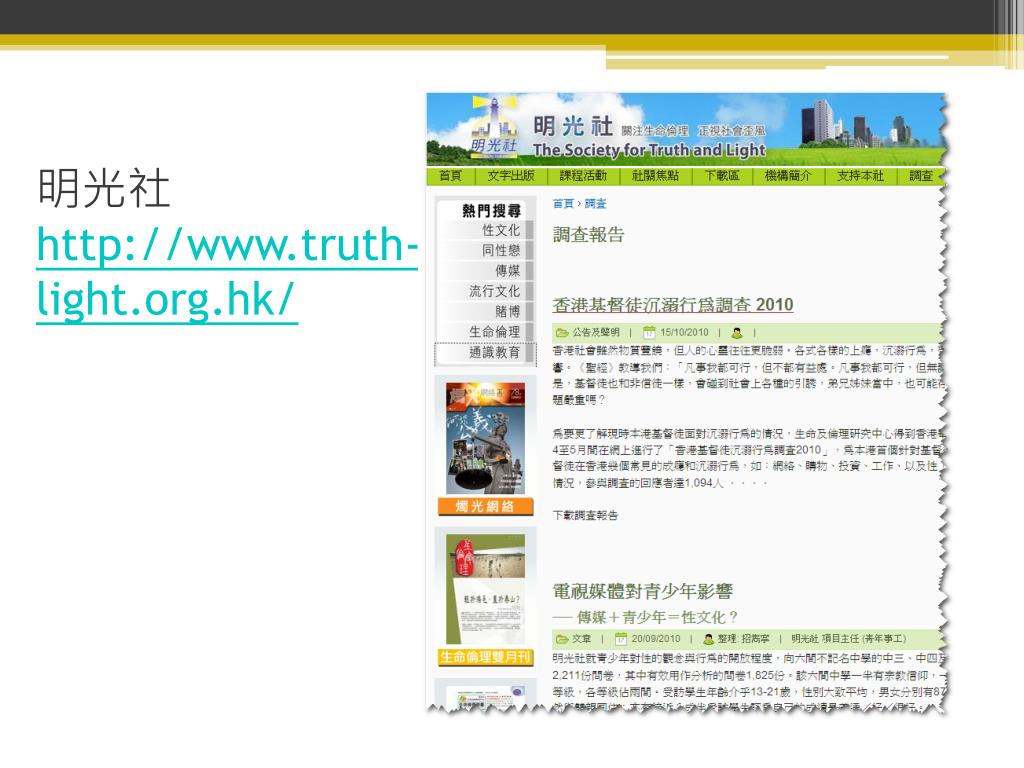
Task: Click the 下載調查報告 download link
Action: point(585,515)
